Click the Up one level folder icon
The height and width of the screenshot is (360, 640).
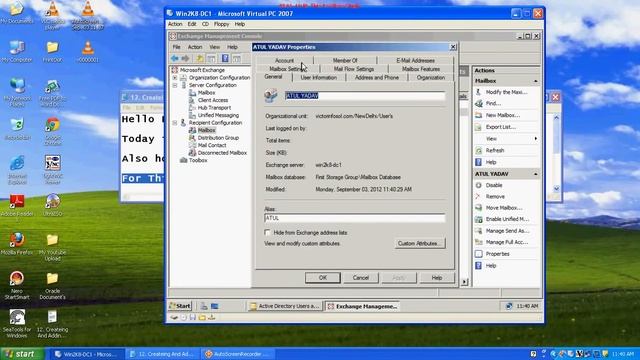200,58
